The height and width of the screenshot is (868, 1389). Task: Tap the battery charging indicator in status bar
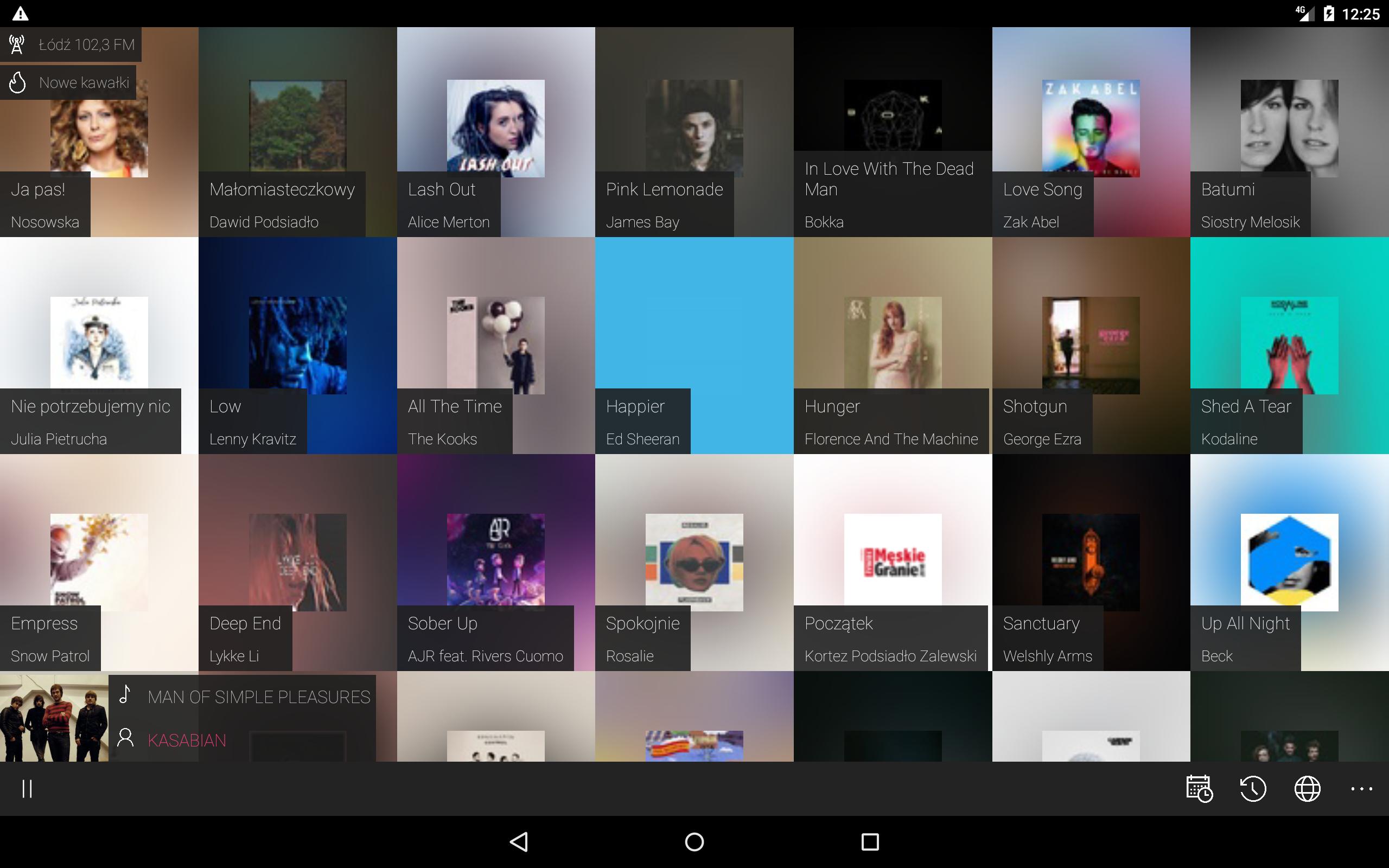tap(1329, 14)
